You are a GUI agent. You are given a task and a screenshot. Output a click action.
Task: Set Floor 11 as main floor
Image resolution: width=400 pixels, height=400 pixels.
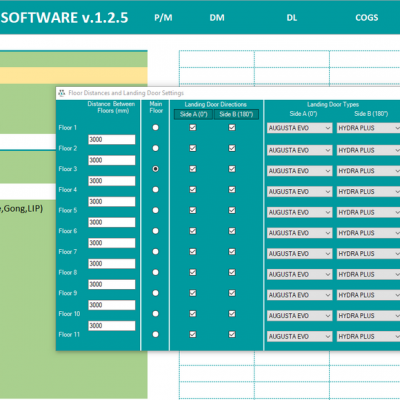click(x=155, y=334)
